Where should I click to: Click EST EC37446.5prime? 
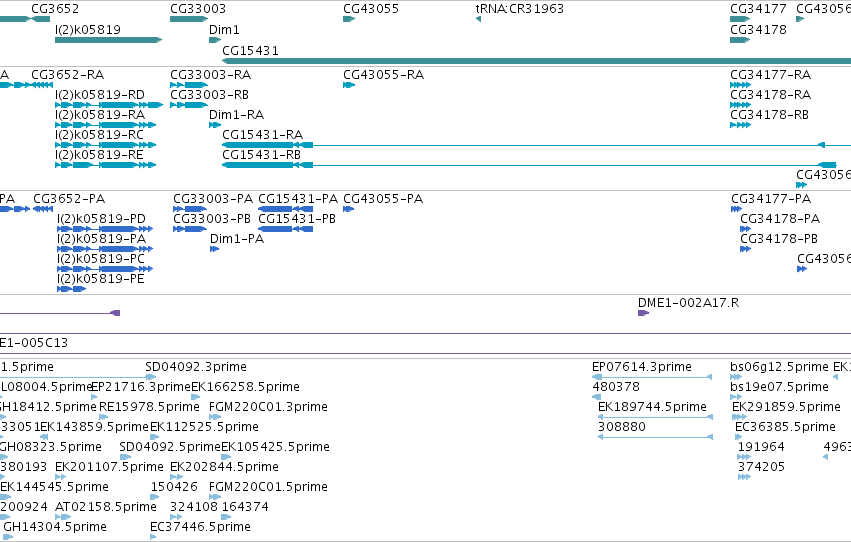(153, 538)
